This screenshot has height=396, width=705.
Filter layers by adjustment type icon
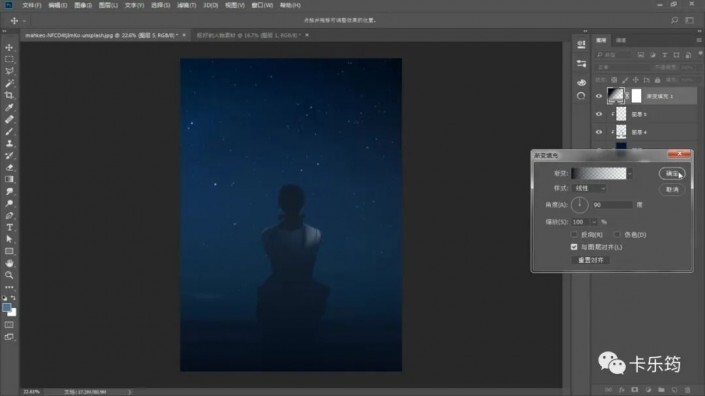[652, 55]
